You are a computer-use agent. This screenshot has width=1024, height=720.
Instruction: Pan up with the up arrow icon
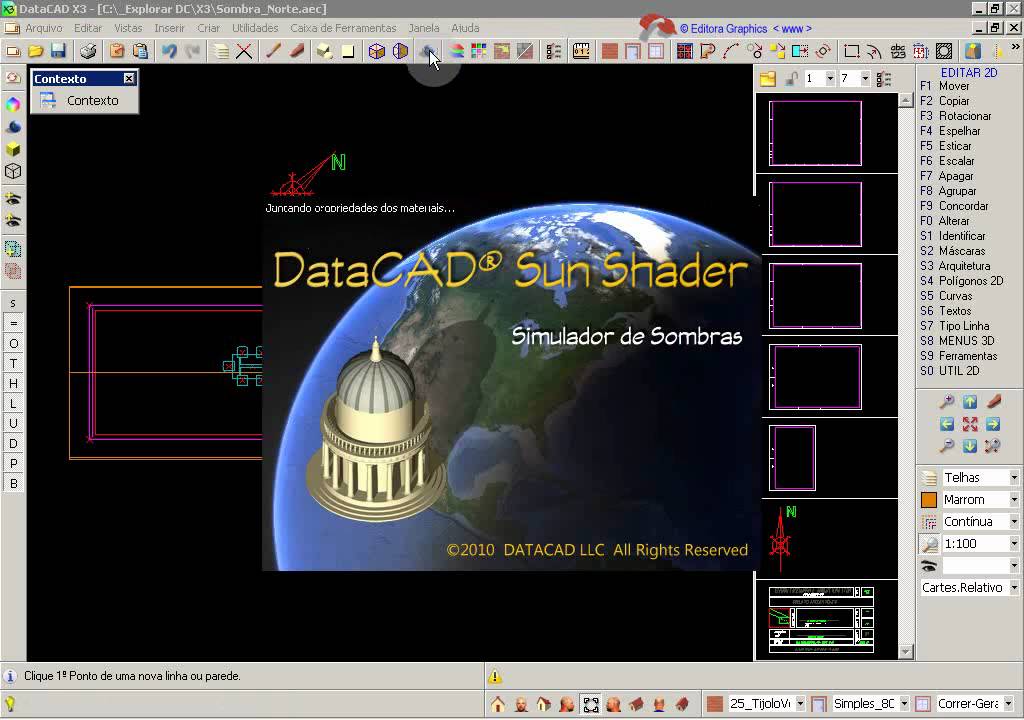click(x=970, y=401)
